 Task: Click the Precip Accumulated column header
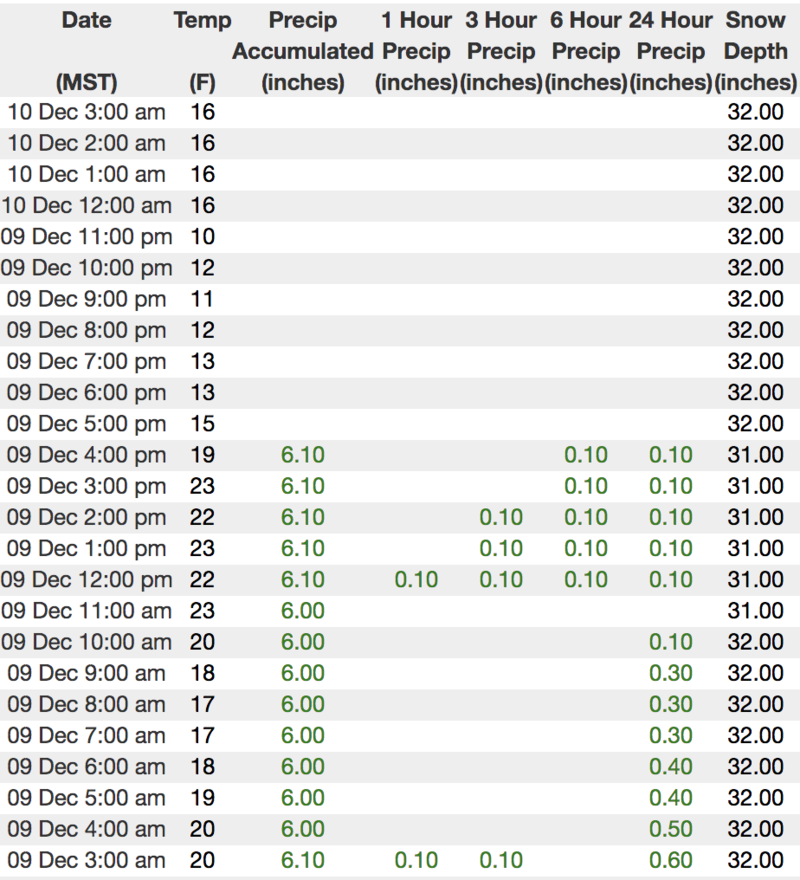point(302,51)
